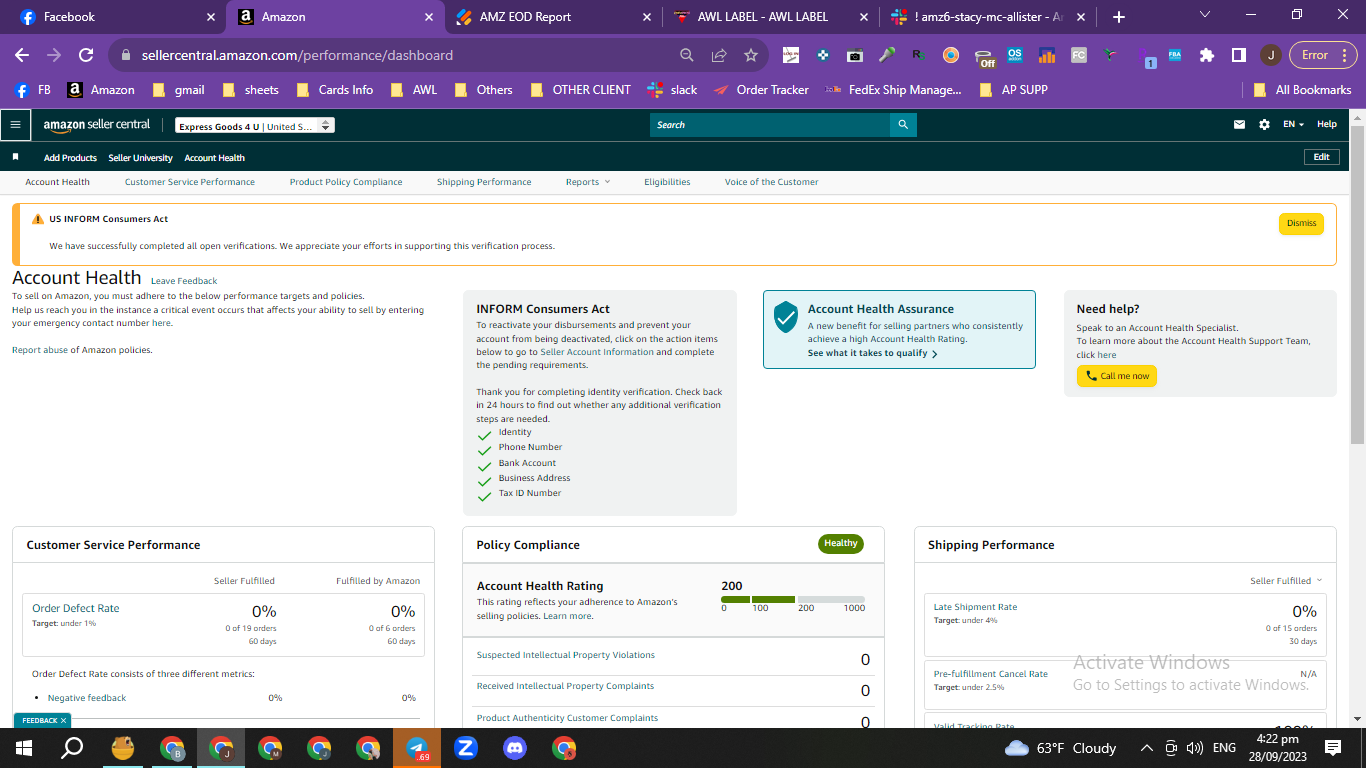Switch to the amz6-stacy-mc-allister Slack tab
The height and width of the screenshot is (768, 1366).
coord(988,17)
